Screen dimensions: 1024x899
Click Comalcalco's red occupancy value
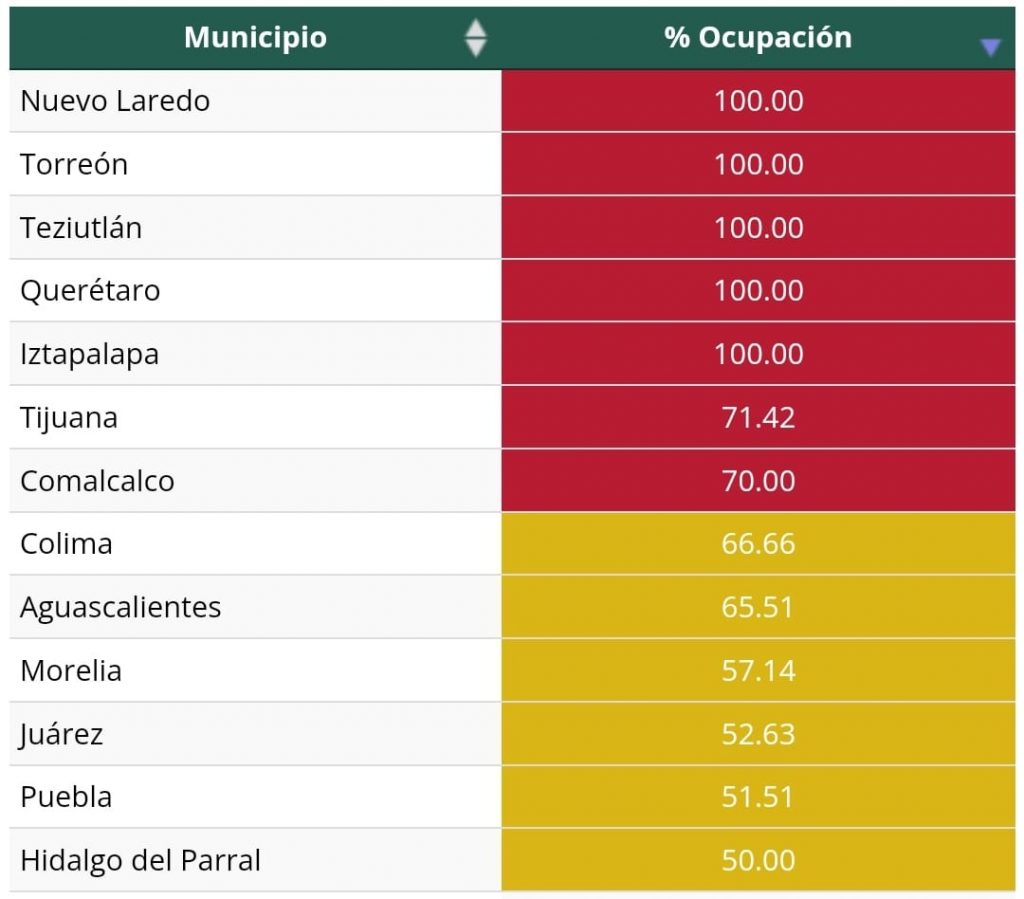point(757,480)
